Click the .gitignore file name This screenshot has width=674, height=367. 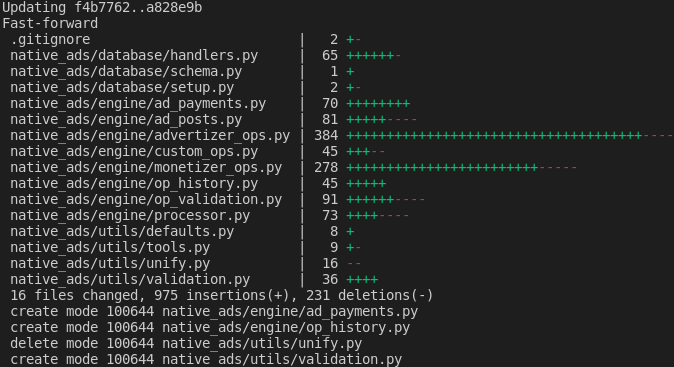coord(50,40)
